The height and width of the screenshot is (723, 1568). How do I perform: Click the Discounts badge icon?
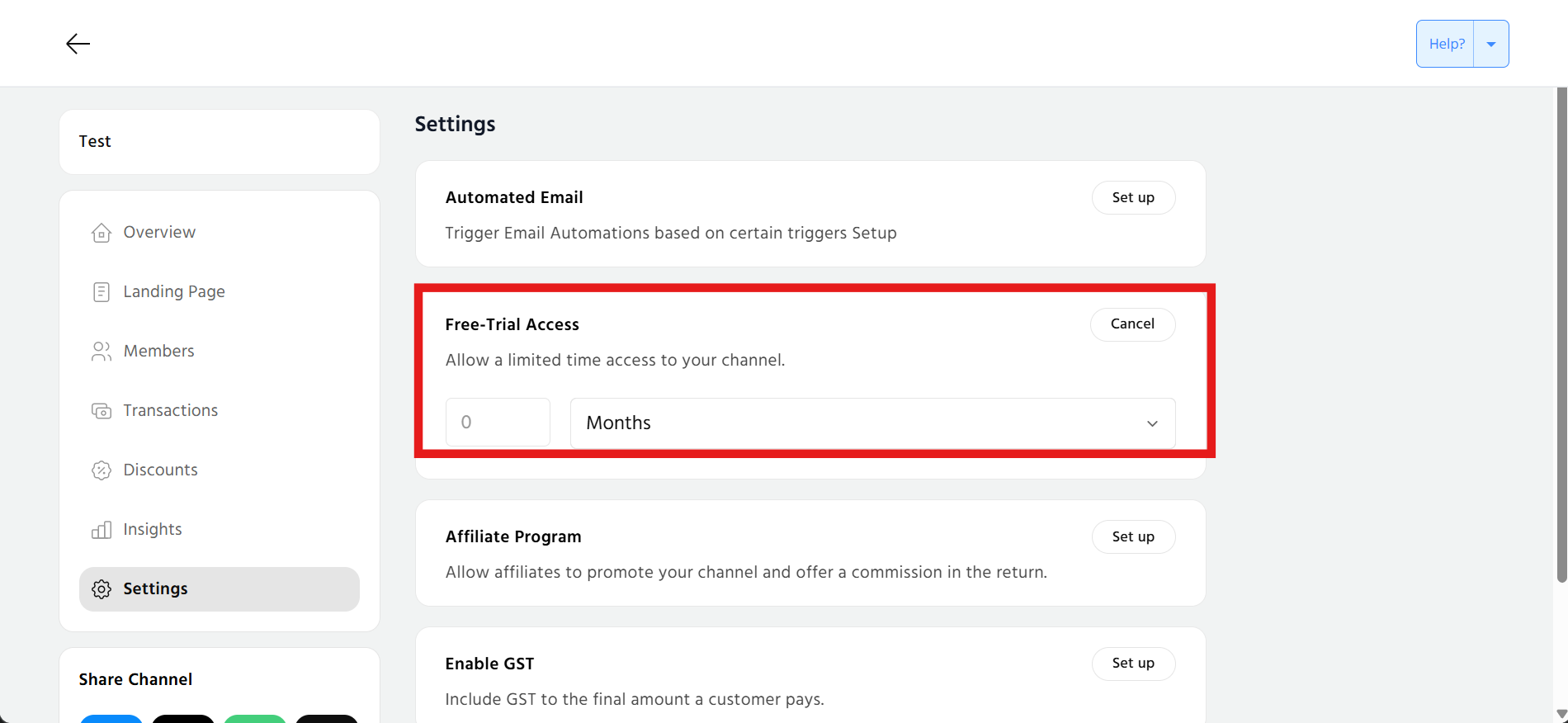pos(101,470)
